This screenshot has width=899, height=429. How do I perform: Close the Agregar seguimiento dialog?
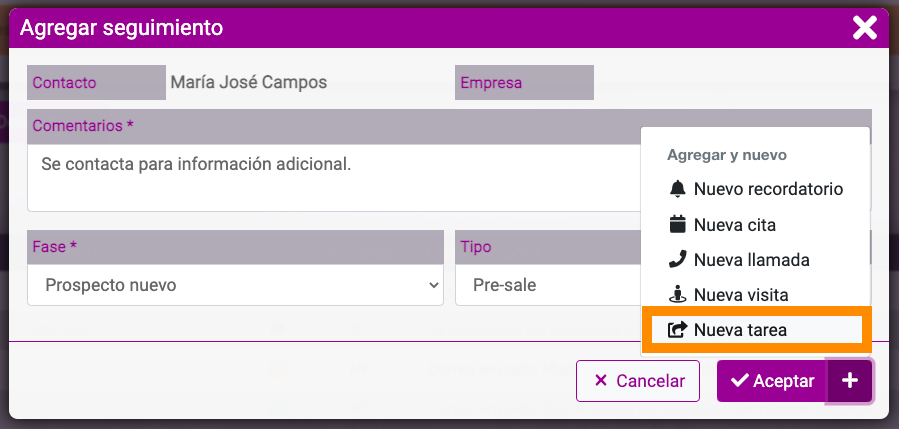[x=865, y=28]
